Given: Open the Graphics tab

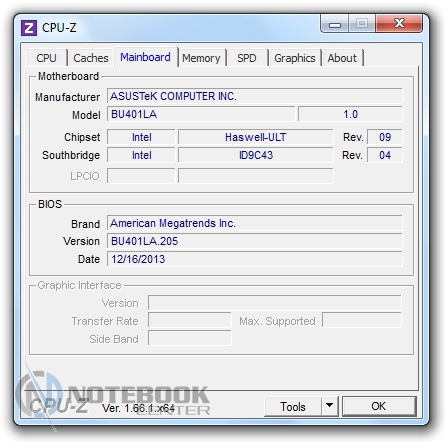Looking at the screenshot, I should 295,58.
